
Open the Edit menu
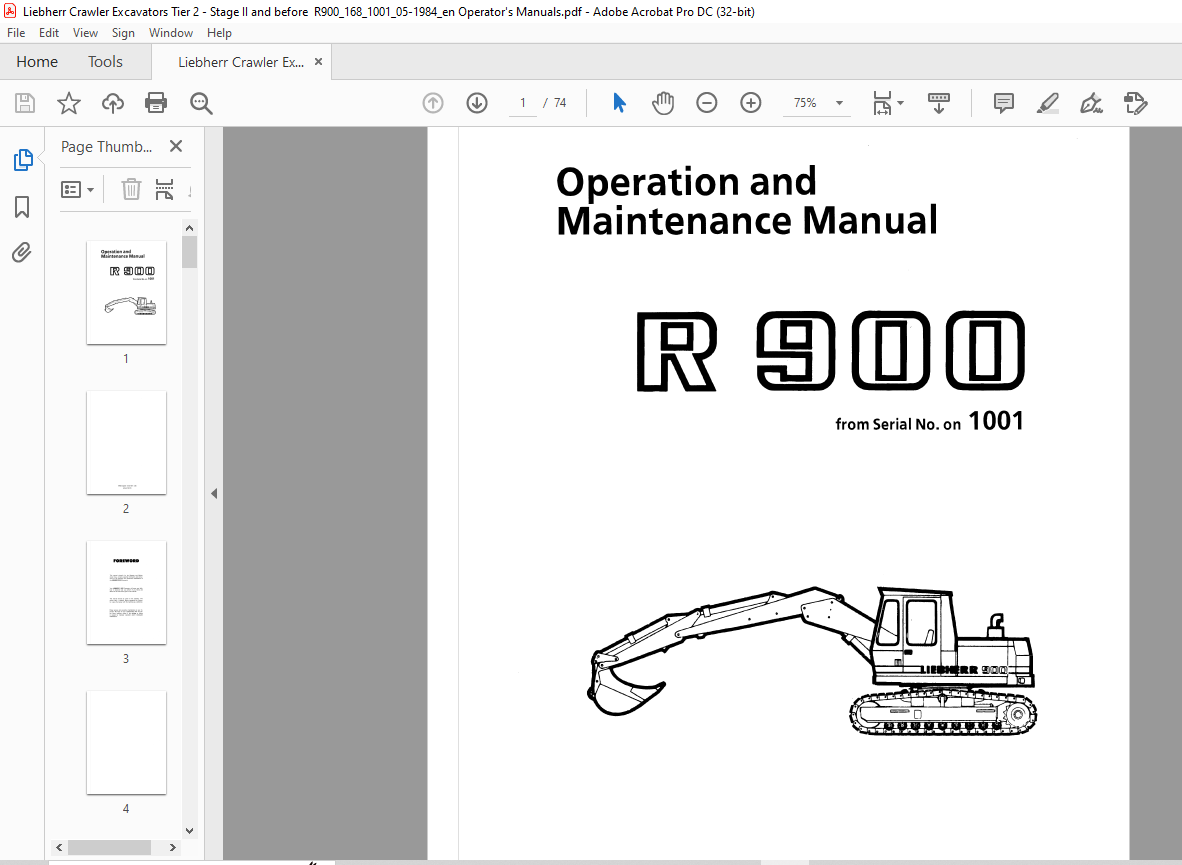click(49, 33)
